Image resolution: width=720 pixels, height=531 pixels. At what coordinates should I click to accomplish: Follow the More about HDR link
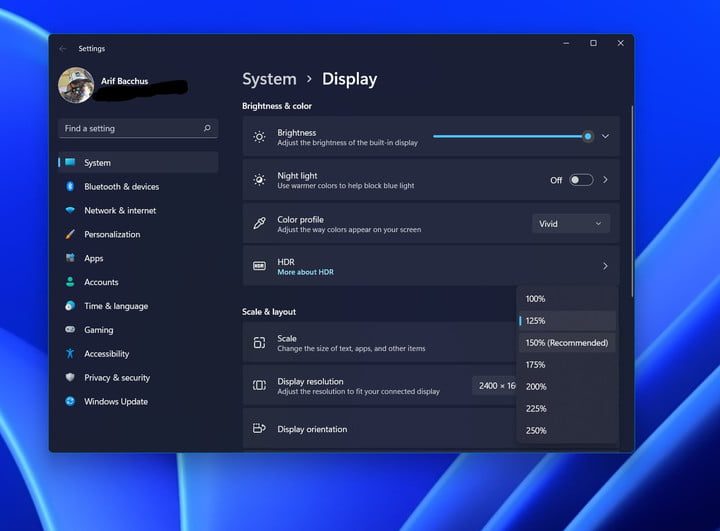click(x=305, y=272)
